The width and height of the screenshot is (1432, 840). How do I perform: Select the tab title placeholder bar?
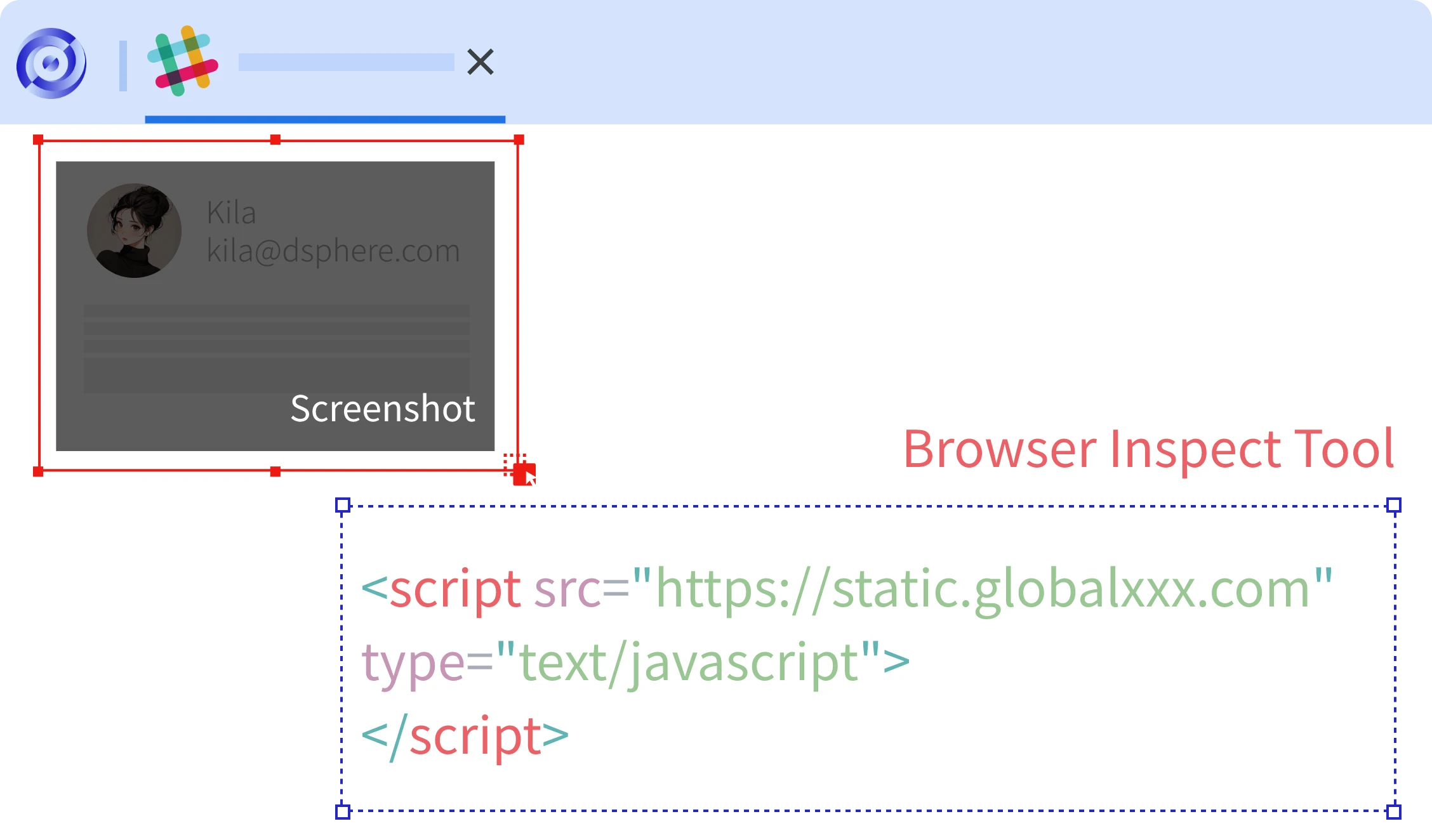[346, 62]
